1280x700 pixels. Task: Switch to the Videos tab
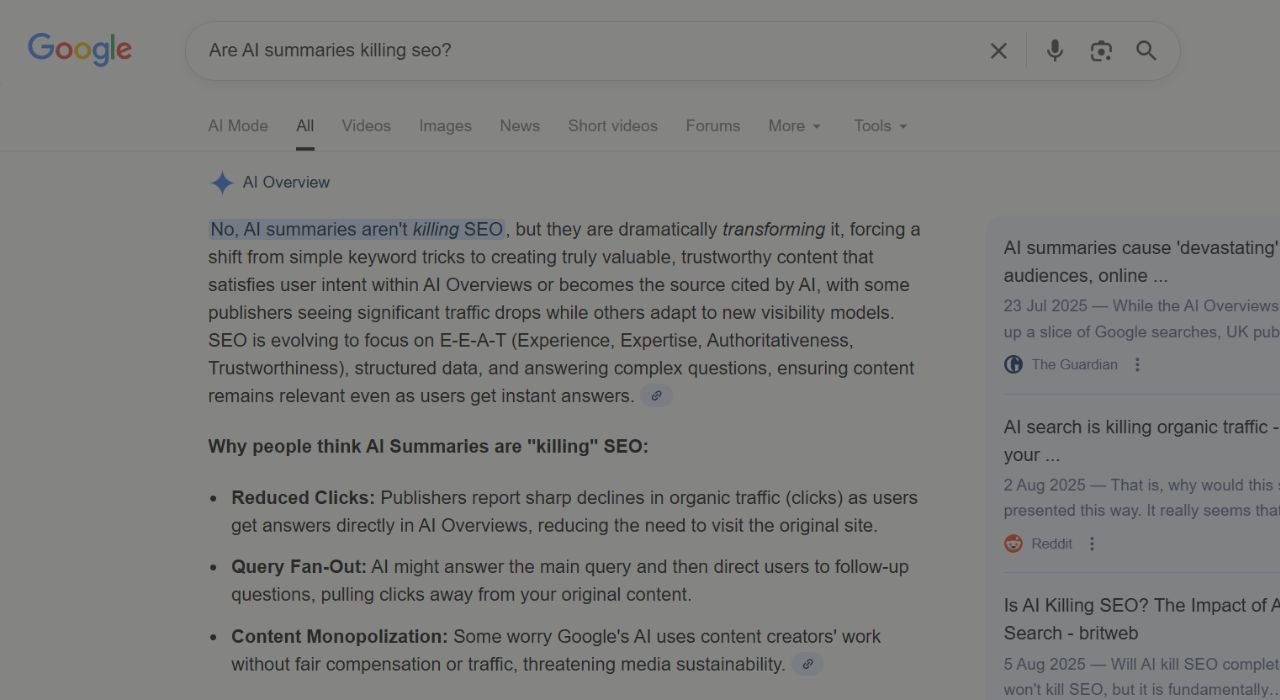(366, 126)
